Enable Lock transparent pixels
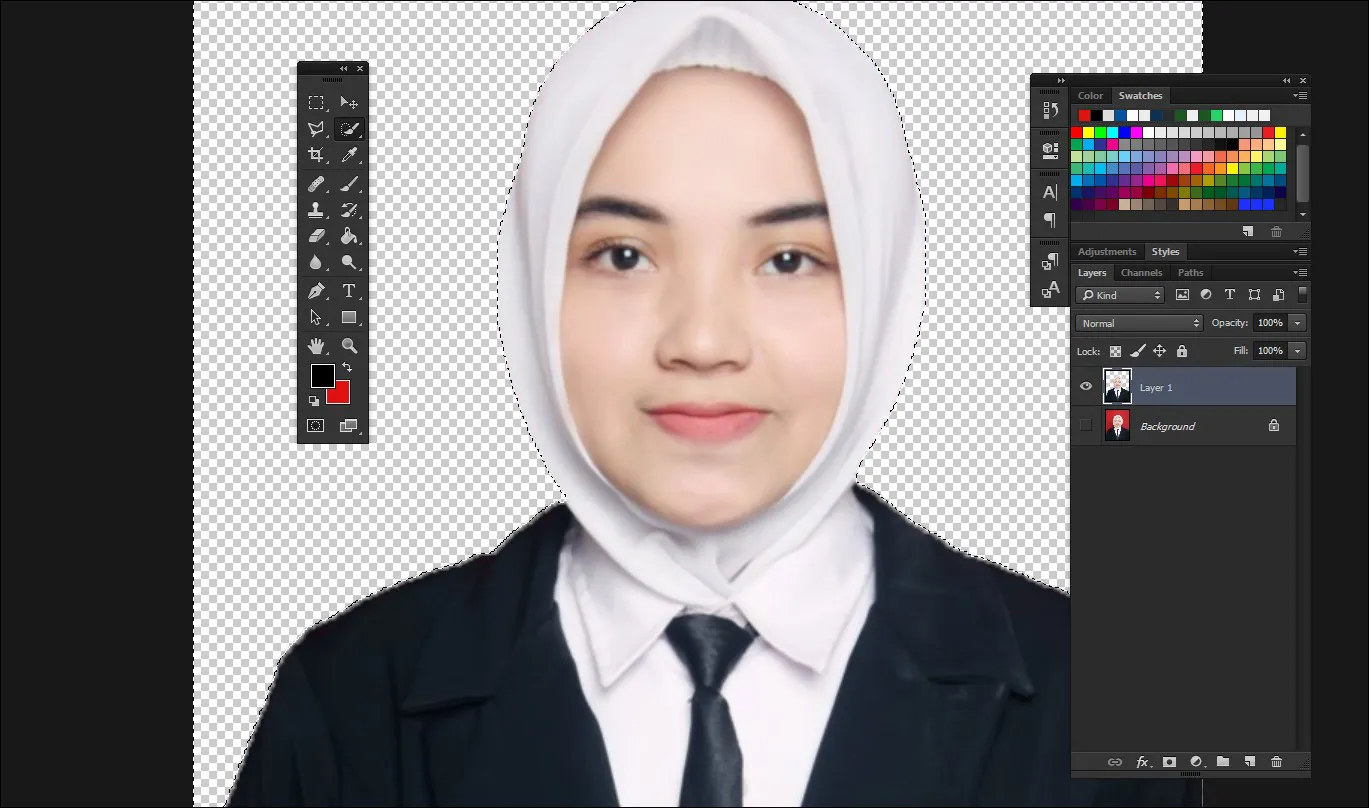The image size is (1369, 808). (1114, 351)
